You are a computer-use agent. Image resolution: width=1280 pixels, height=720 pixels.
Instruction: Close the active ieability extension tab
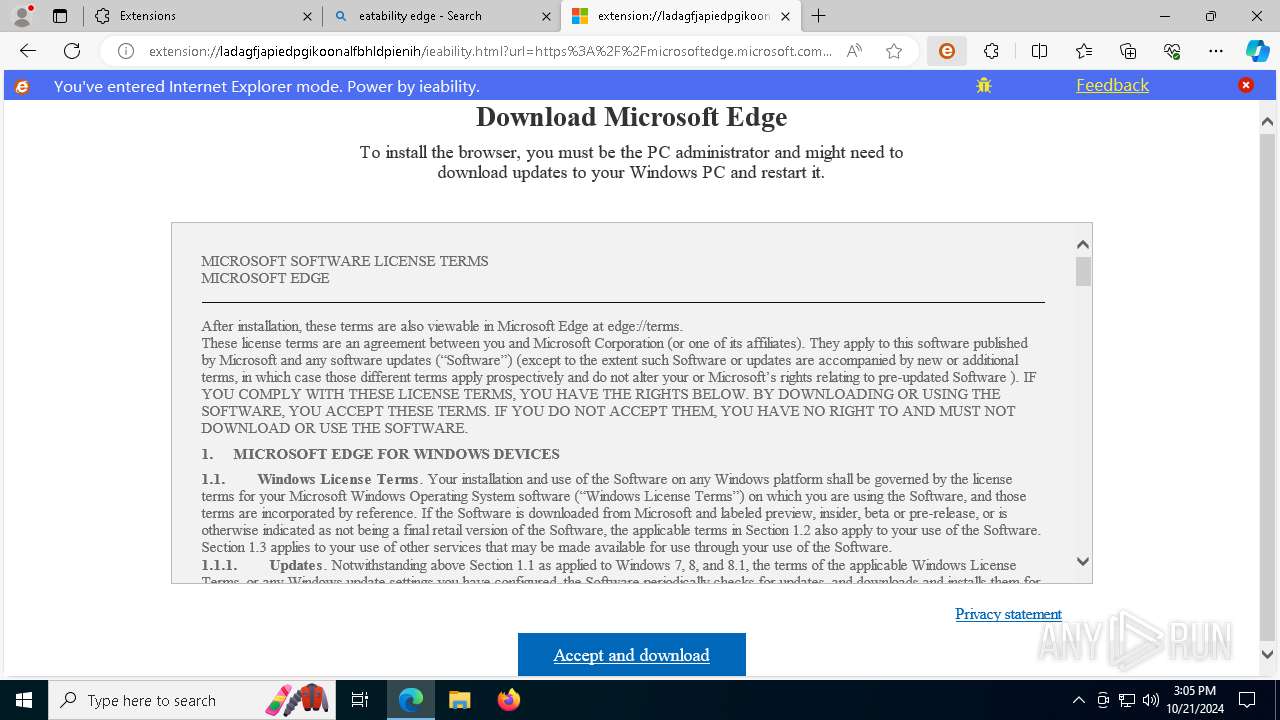[x=785, y=16]
